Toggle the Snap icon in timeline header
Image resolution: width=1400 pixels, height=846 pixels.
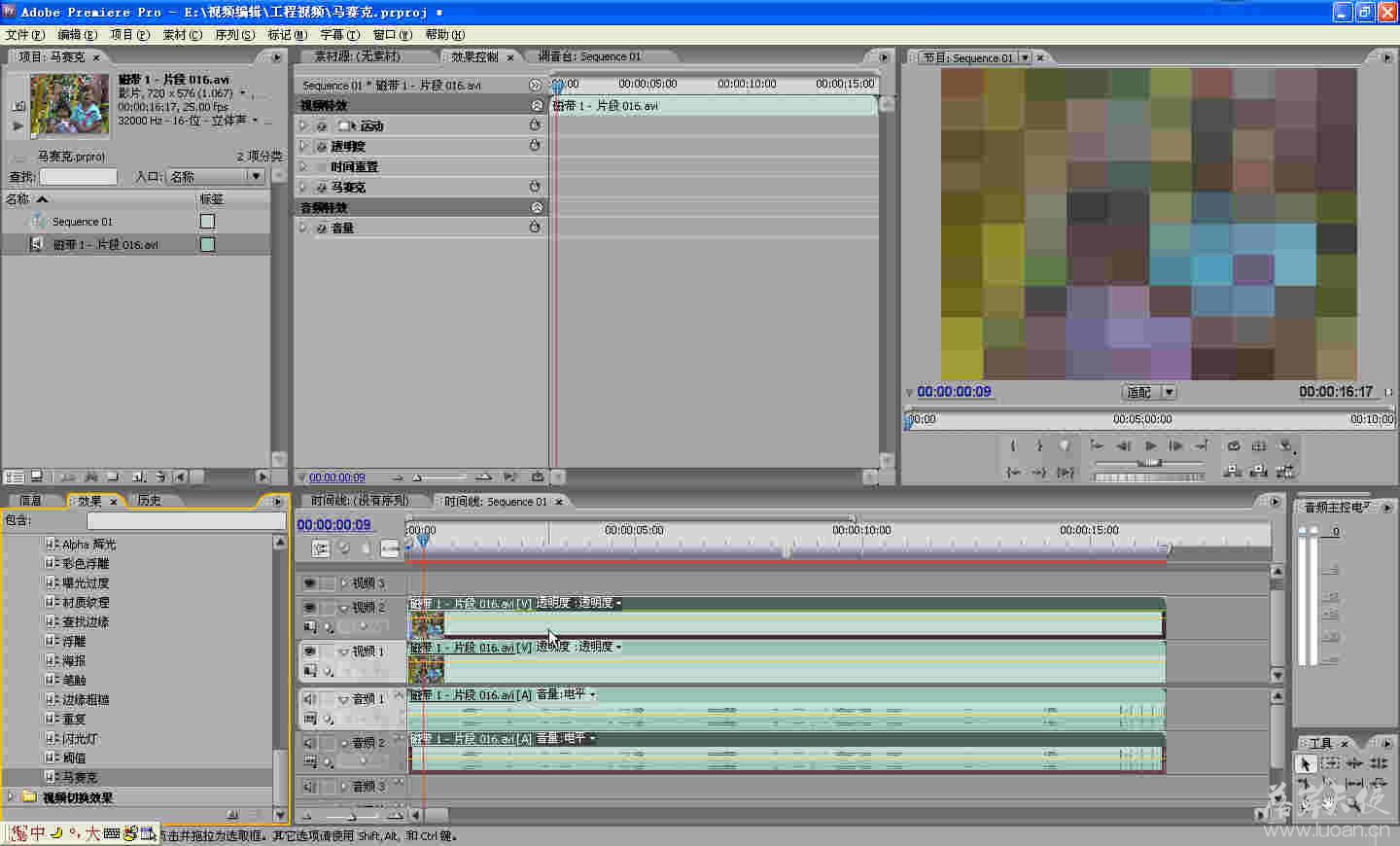point(321,548)
